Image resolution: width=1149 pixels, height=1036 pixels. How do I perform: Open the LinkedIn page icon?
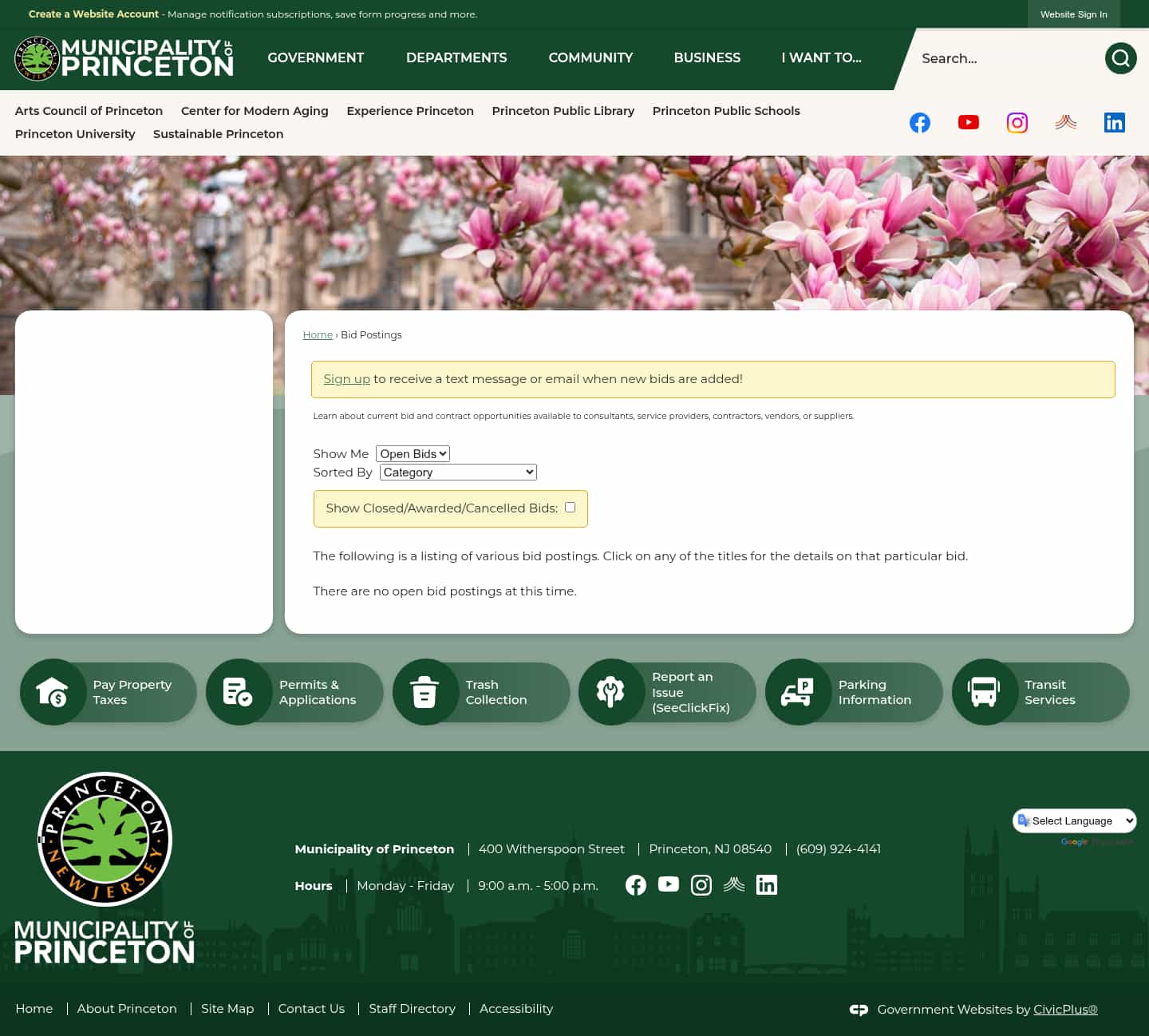pyautogui.click(x=1115, y=122)
